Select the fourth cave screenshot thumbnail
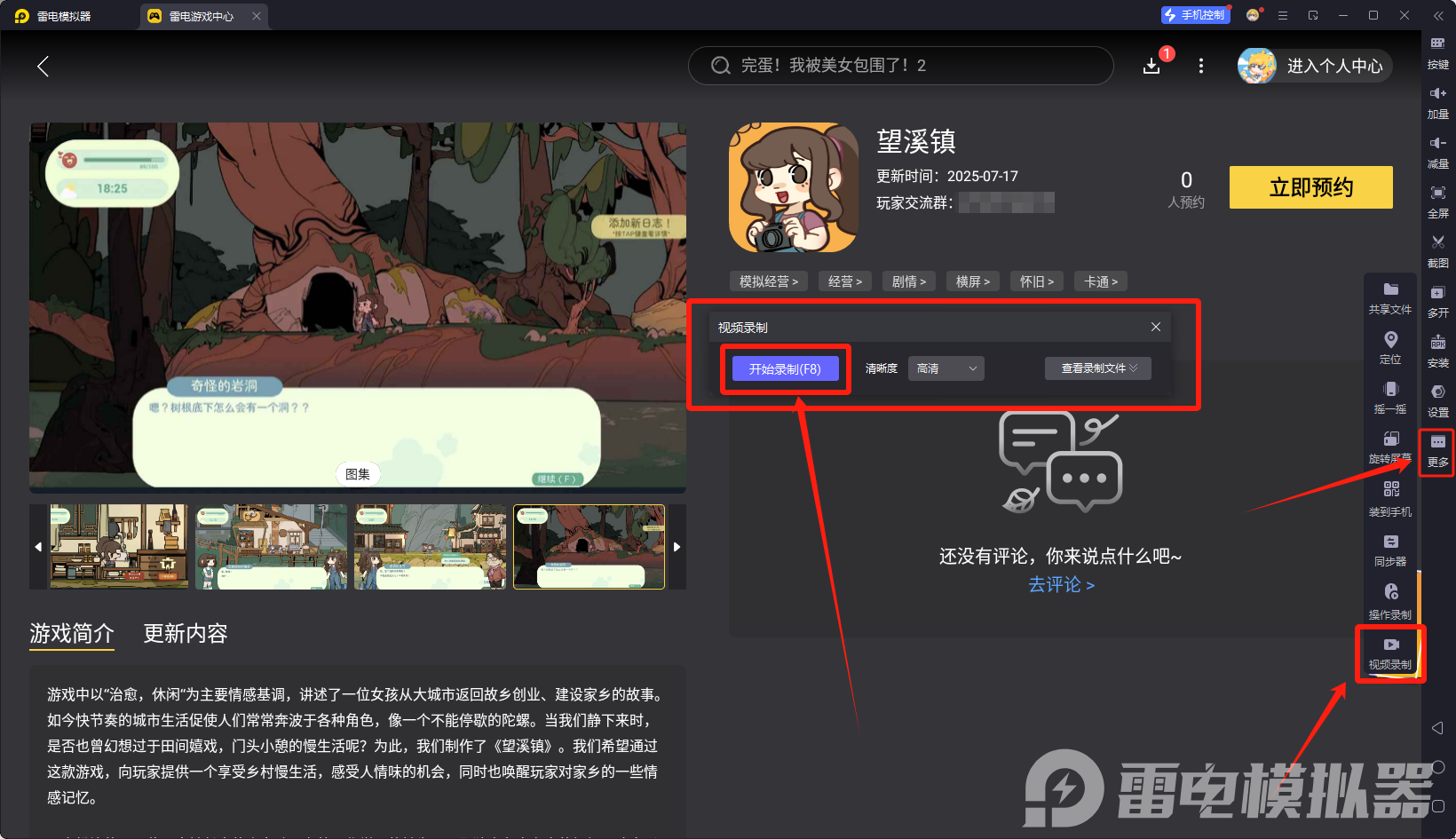Viewport: 1456px width, 839px height. pyautogui.click(x=589, y=547)
